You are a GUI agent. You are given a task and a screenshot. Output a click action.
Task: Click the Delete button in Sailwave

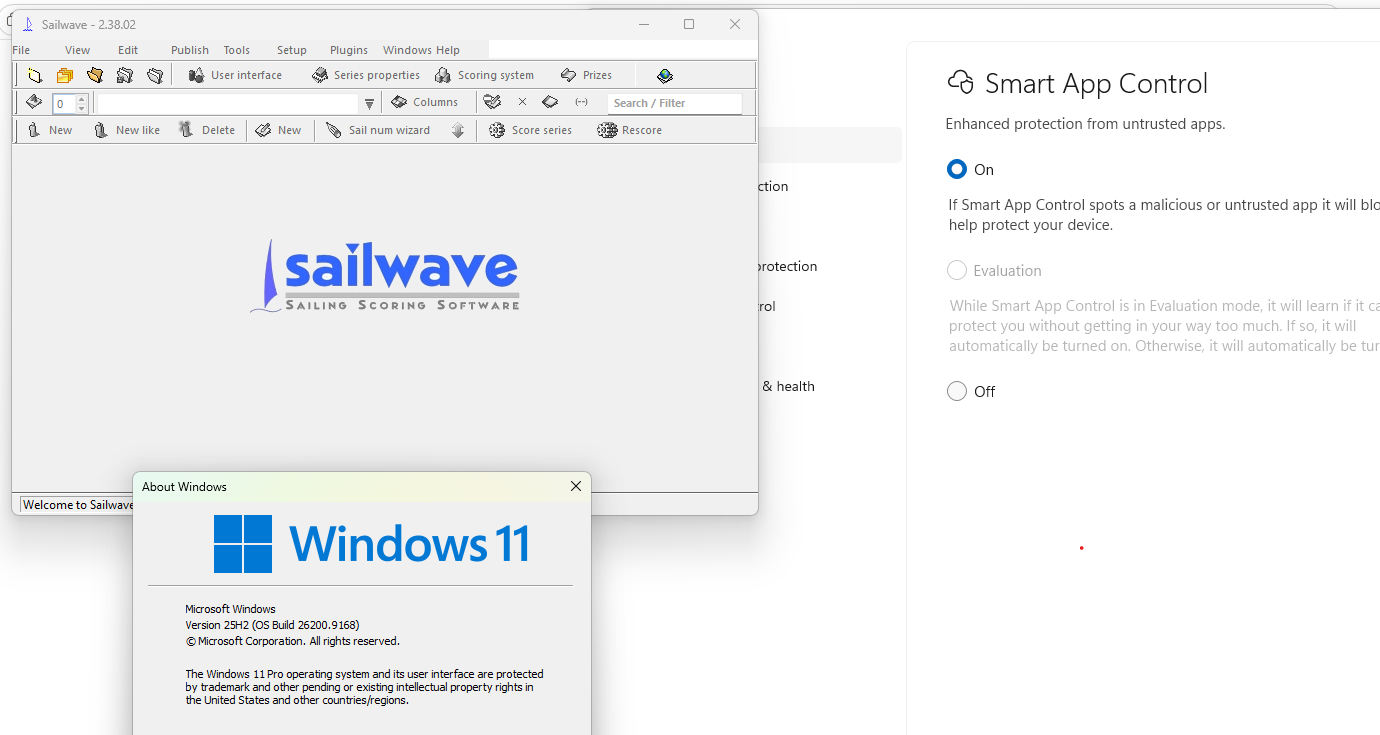point(206,130)
